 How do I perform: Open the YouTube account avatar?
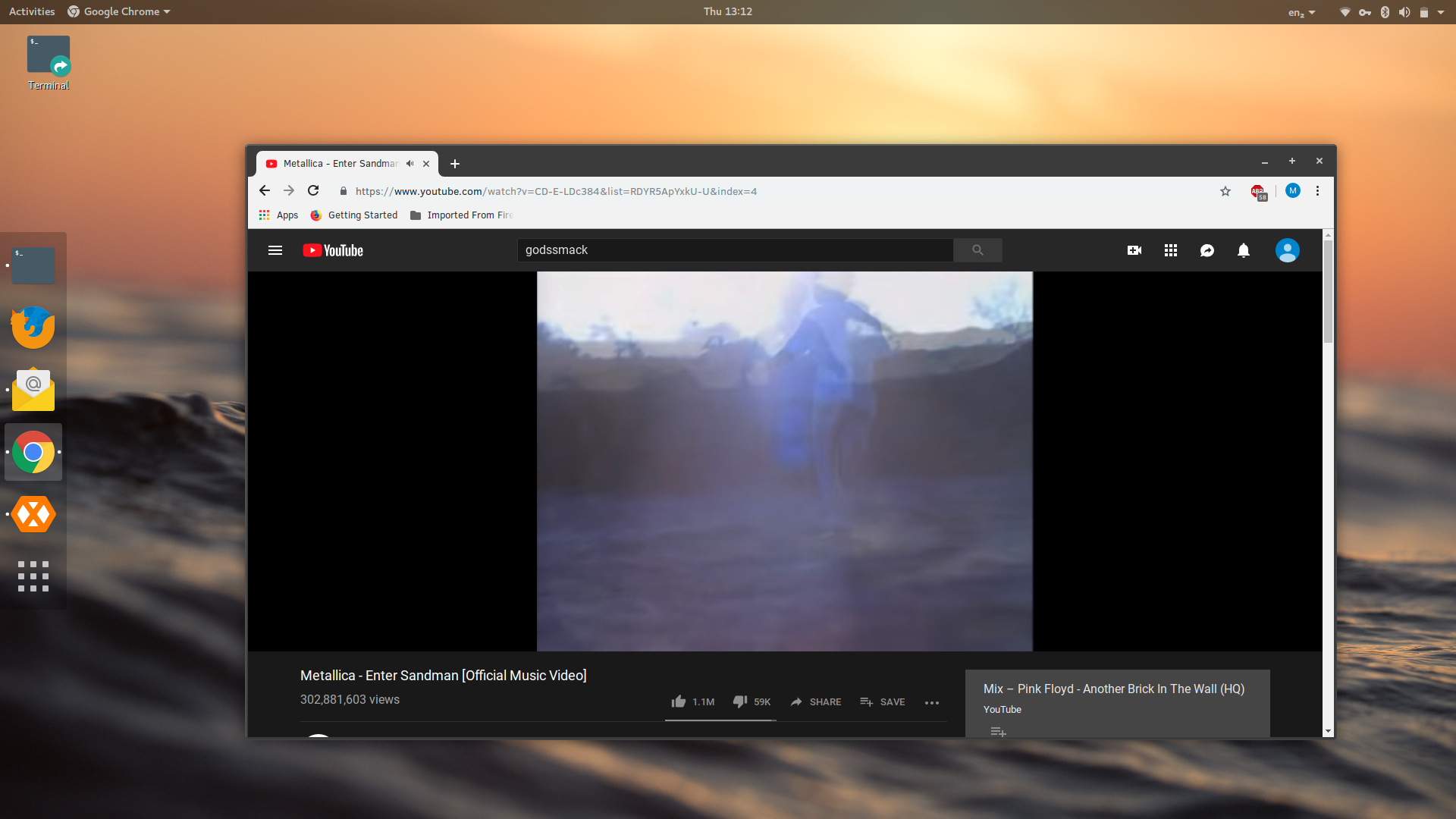pyautogui.click(x=1287, y=250)
